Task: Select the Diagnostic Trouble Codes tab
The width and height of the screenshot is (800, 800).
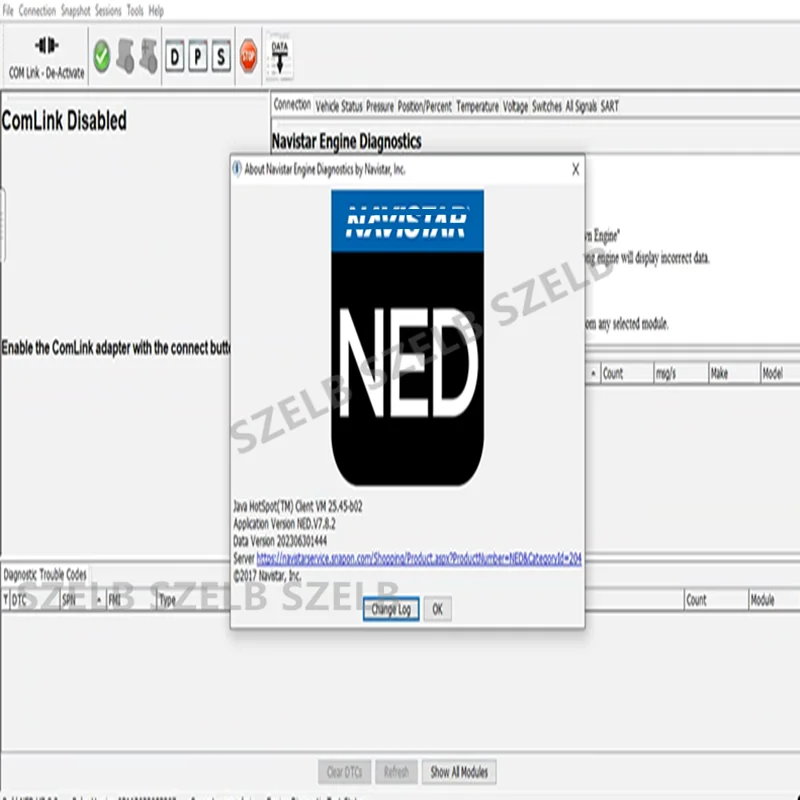Action: pos(45,575)
